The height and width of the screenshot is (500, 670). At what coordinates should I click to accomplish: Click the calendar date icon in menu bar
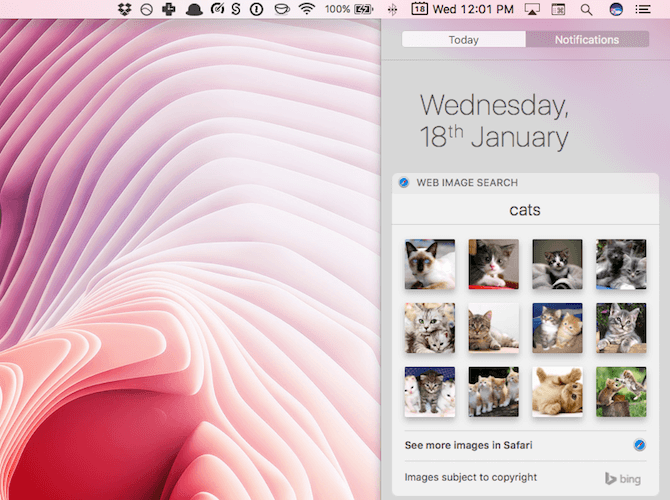point(419,9)
